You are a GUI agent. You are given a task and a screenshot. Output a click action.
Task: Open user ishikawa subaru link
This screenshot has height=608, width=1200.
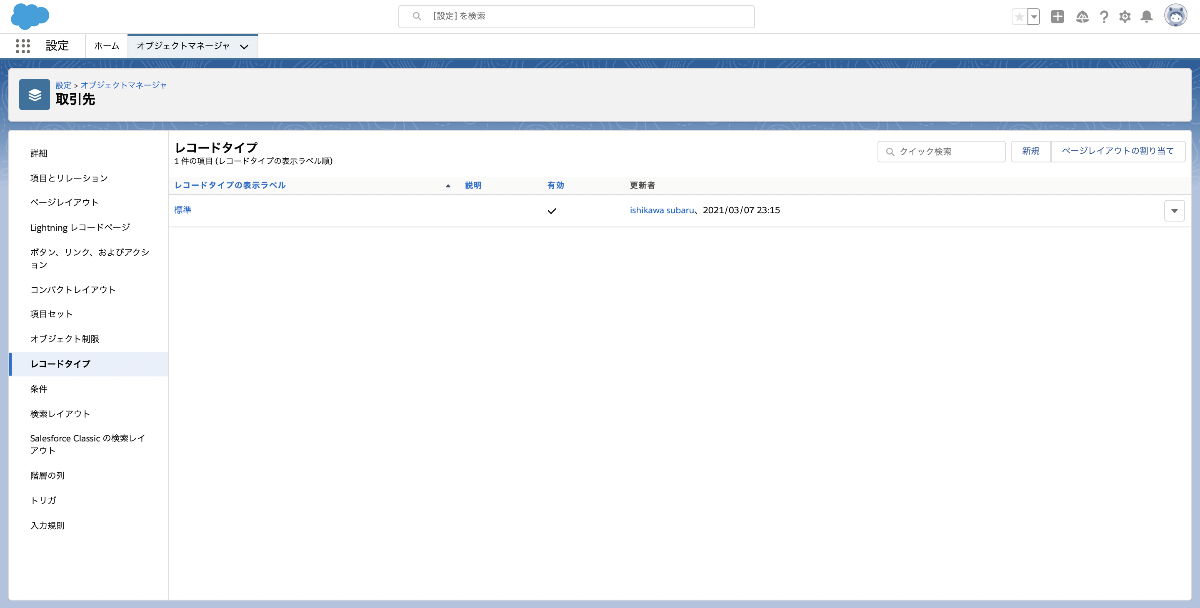coord(662,210)
